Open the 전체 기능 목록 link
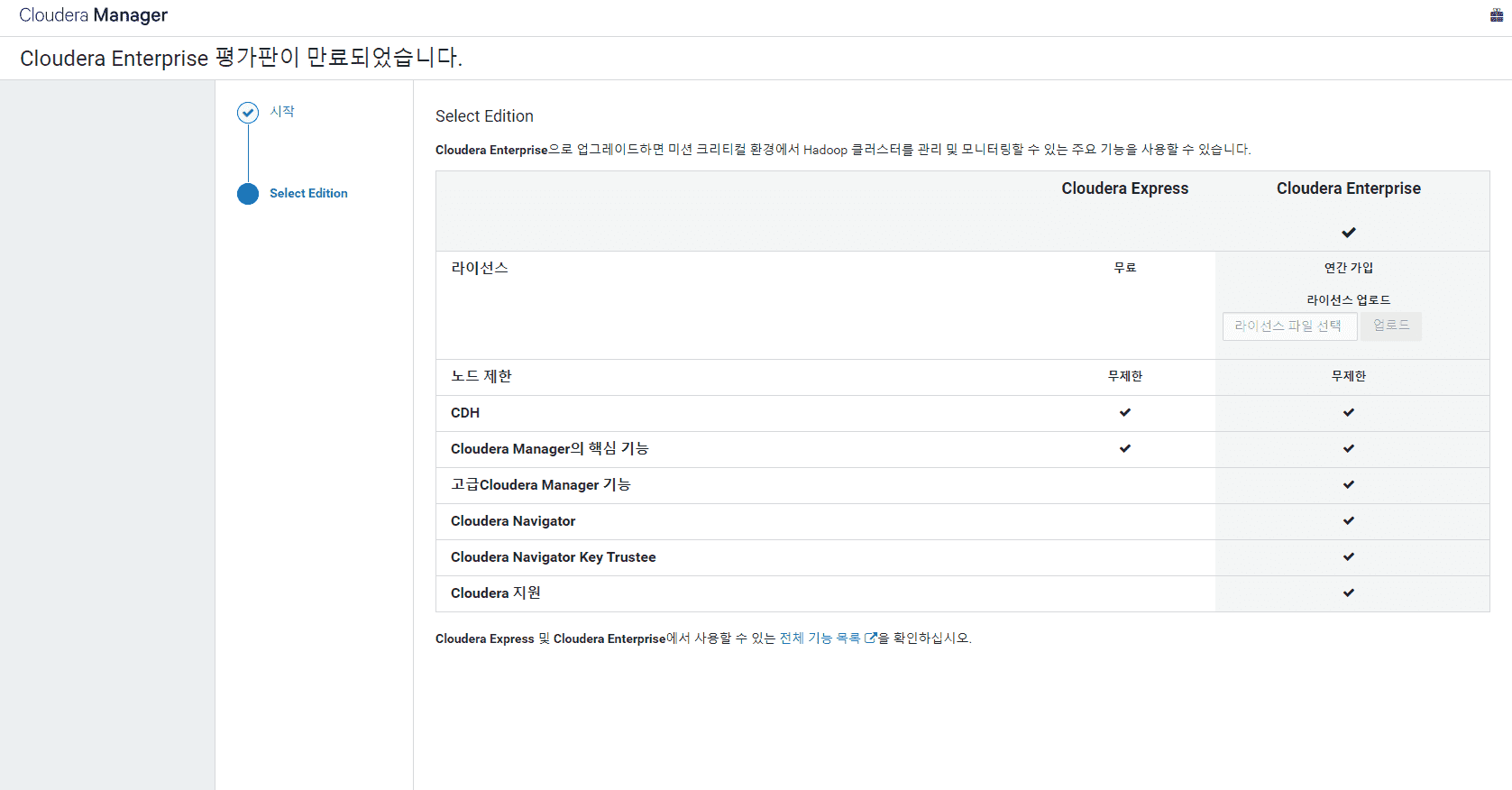The width and height of the screenshot is (1512, 790). click(x=820, y=638)
